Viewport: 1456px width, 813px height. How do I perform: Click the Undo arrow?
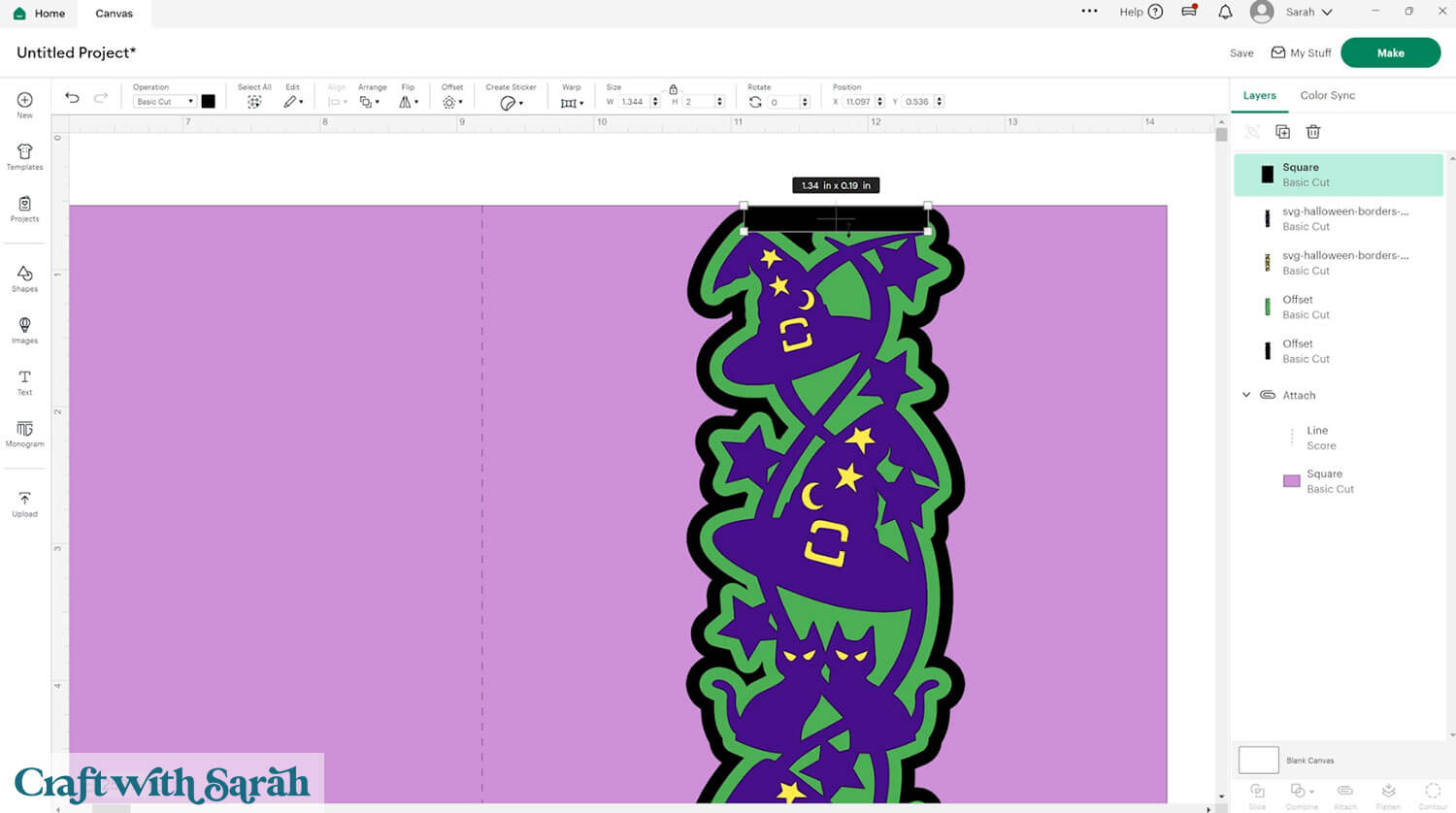click(x=72, y=98)
